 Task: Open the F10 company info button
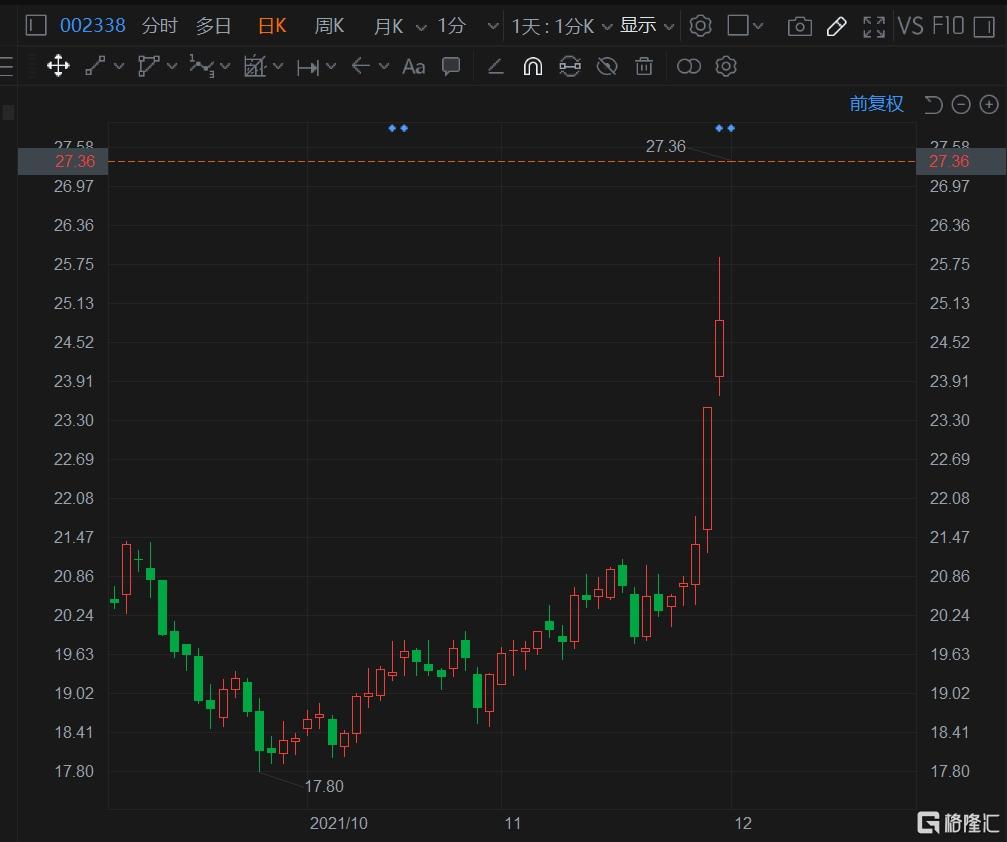(948, 26)
